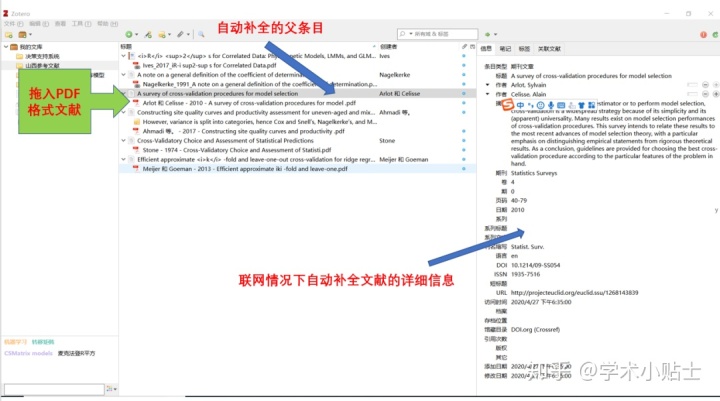Click the New Library box icon
720x401 pixels.
point(22,34)
